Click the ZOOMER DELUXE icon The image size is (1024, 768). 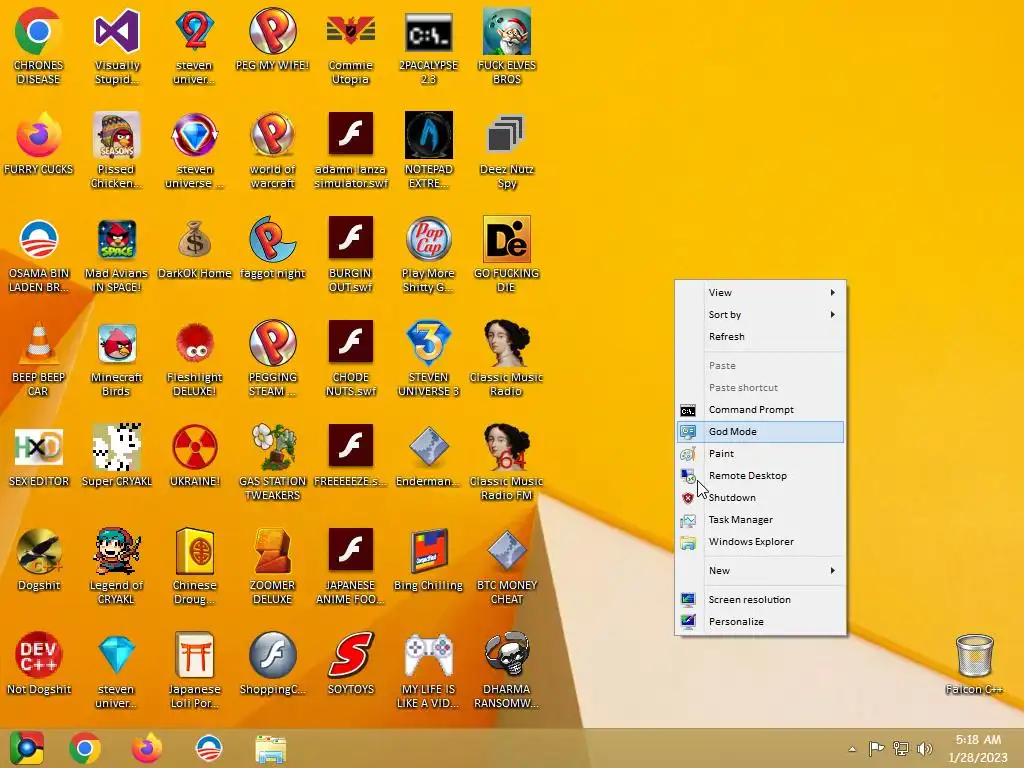tap(272, 566)
